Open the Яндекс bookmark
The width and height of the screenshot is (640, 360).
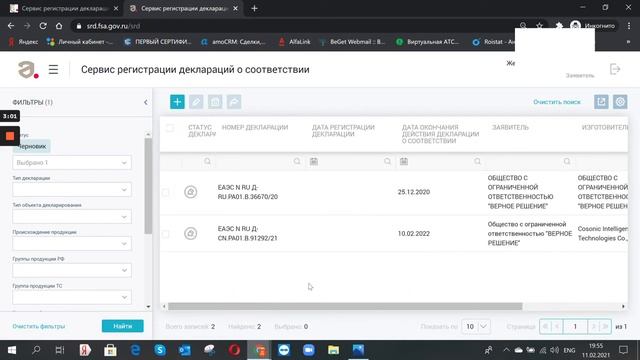coord(23,42)
